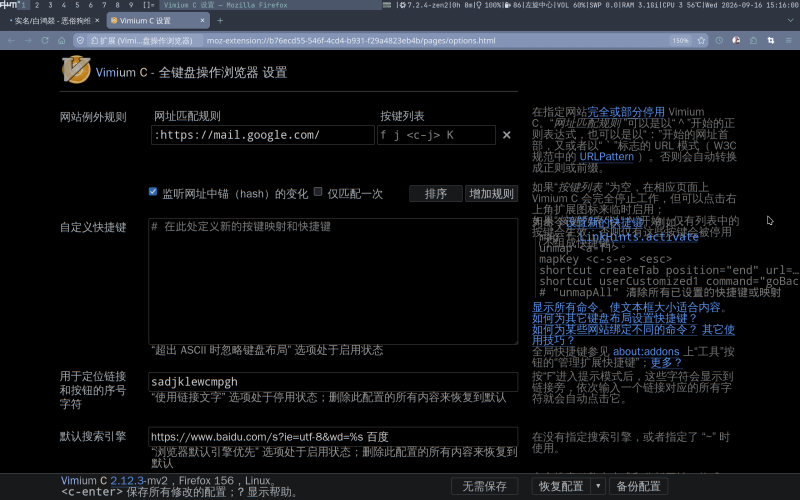Reload the page with the refresh icon

[x=45, y=40]
